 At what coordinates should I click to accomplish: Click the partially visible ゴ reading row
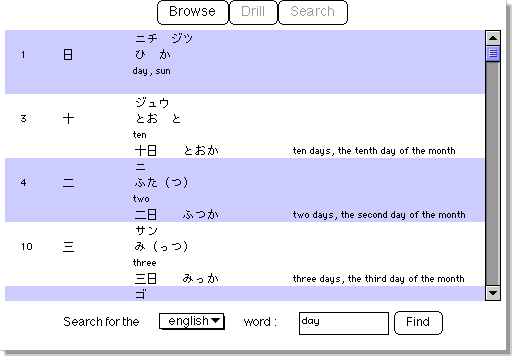(245, 293)
